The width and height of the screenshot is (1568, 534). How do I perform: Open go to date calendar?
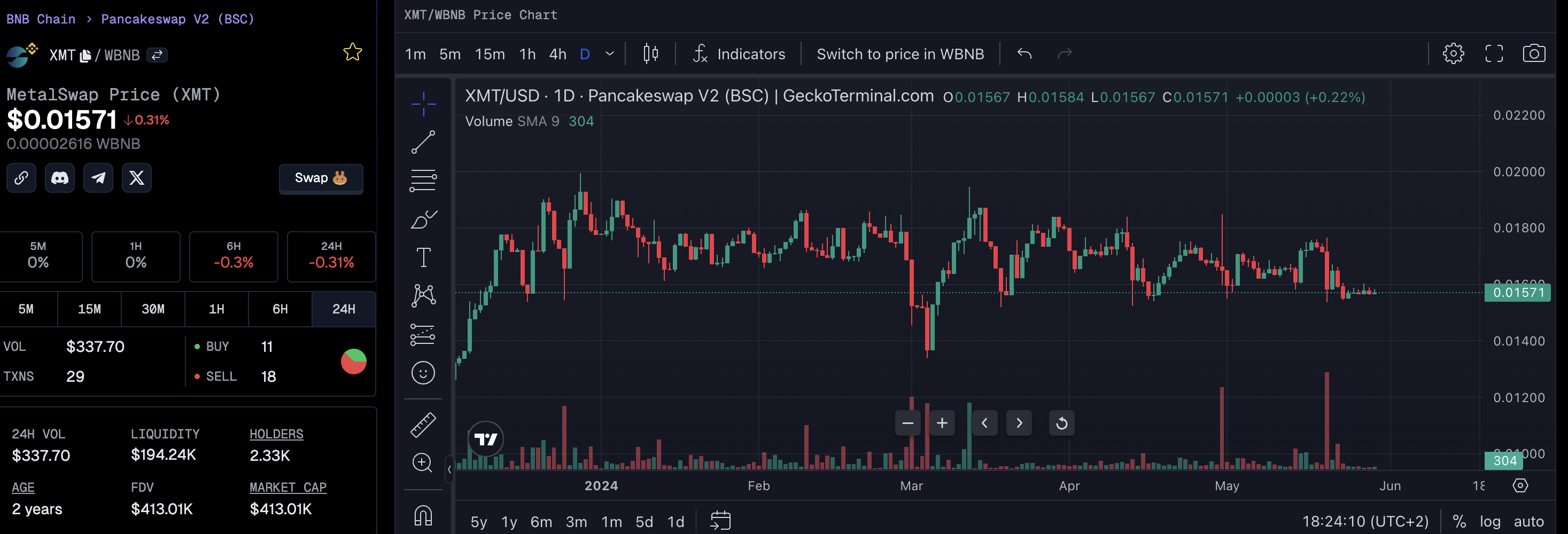pos(720,521)
